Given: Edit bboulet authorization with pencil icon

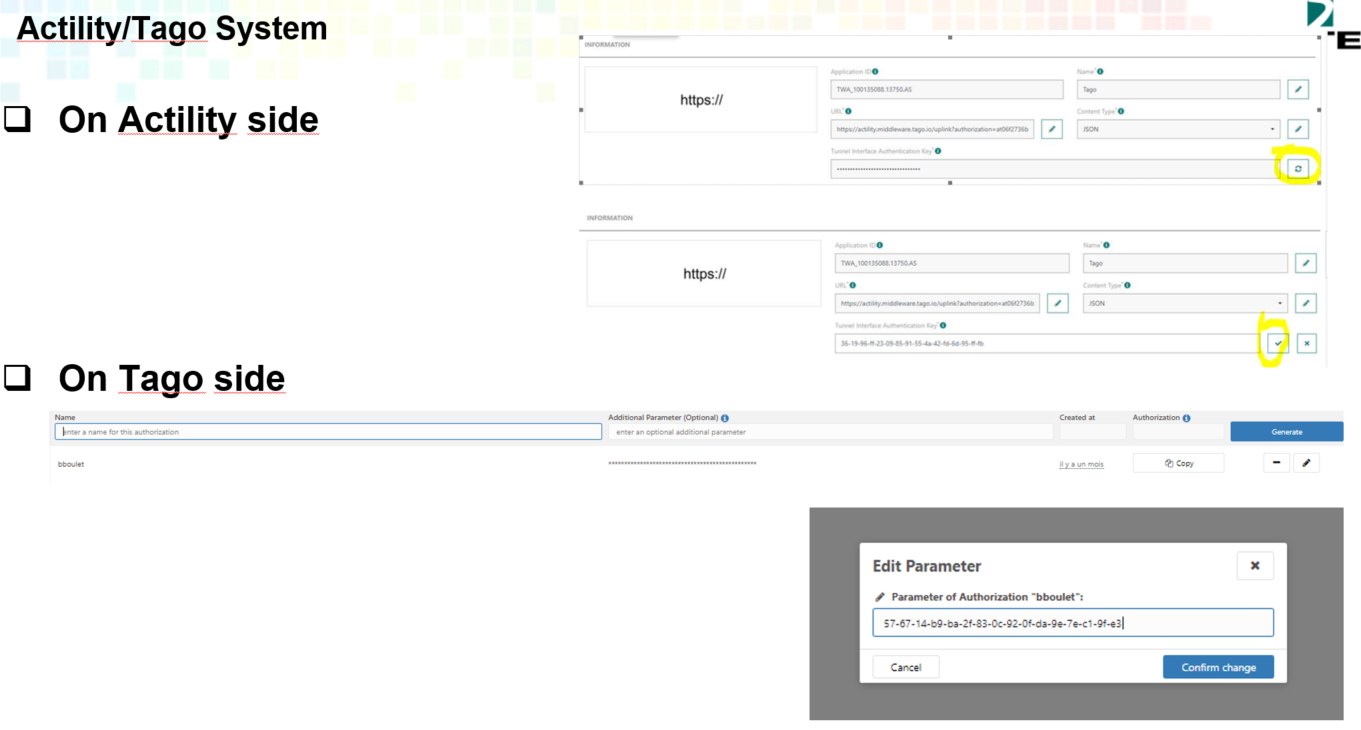Looking at the screenshot, I should [1306, 463].
